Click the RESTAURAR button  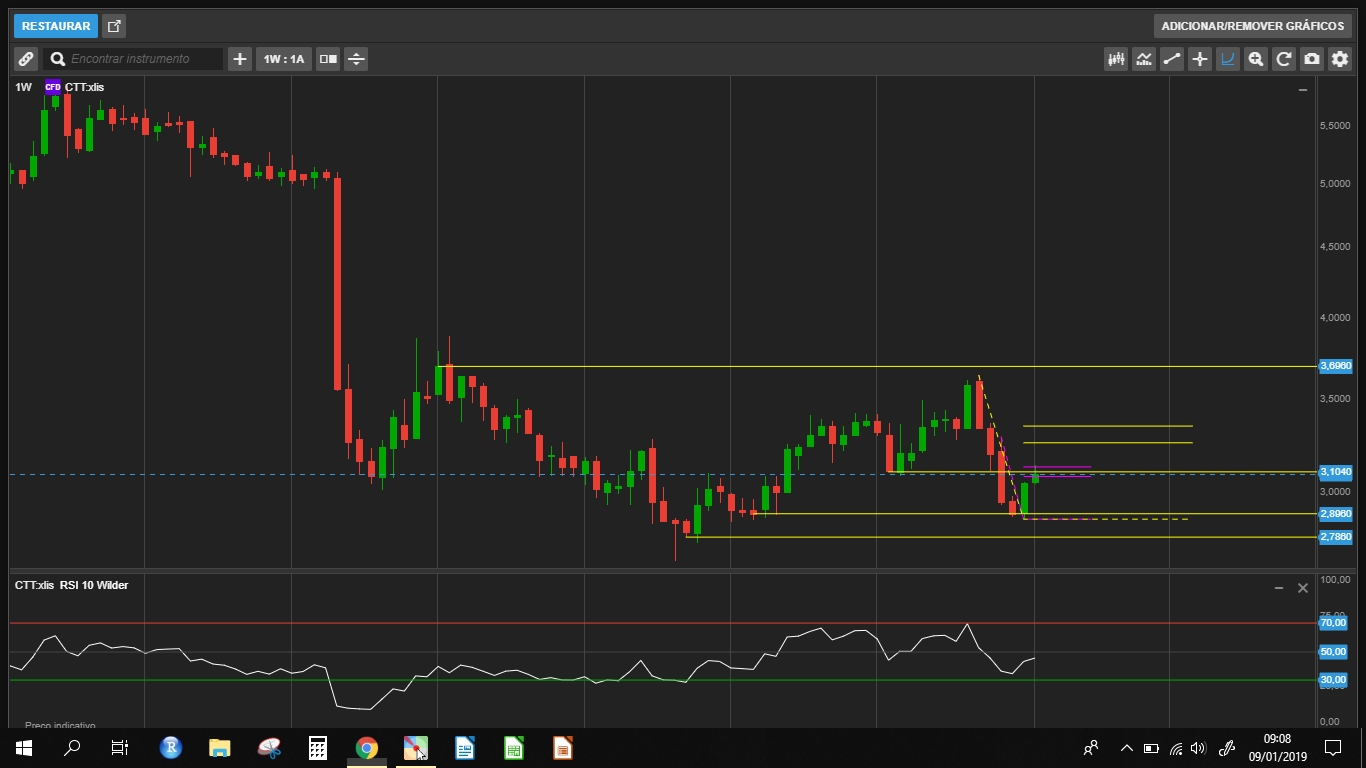click(56, 26)
